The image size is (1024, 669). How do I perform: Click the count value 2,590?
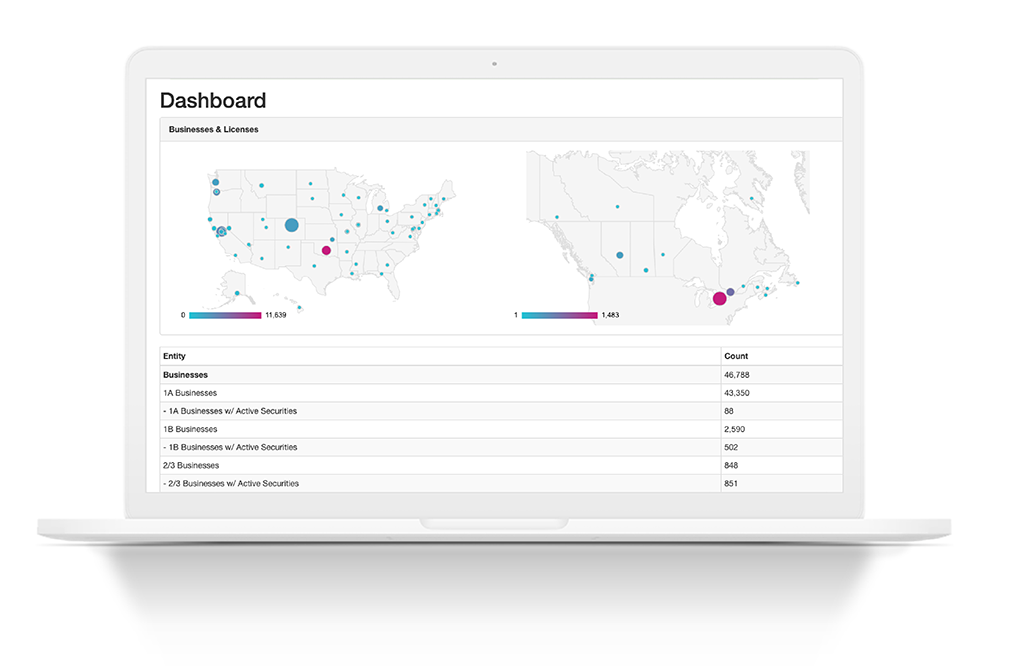tap(735, 429)
